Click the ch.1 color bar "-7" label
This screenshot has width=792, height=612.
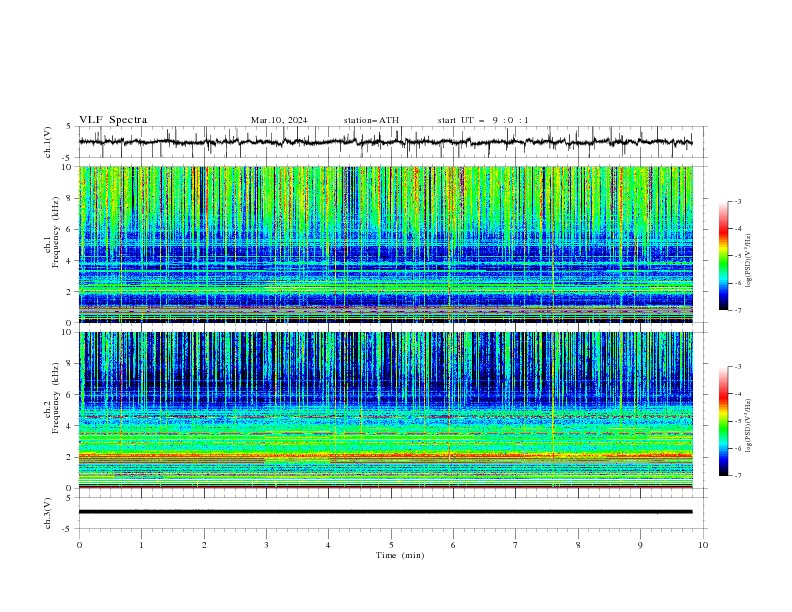click(x=737, y=311)
